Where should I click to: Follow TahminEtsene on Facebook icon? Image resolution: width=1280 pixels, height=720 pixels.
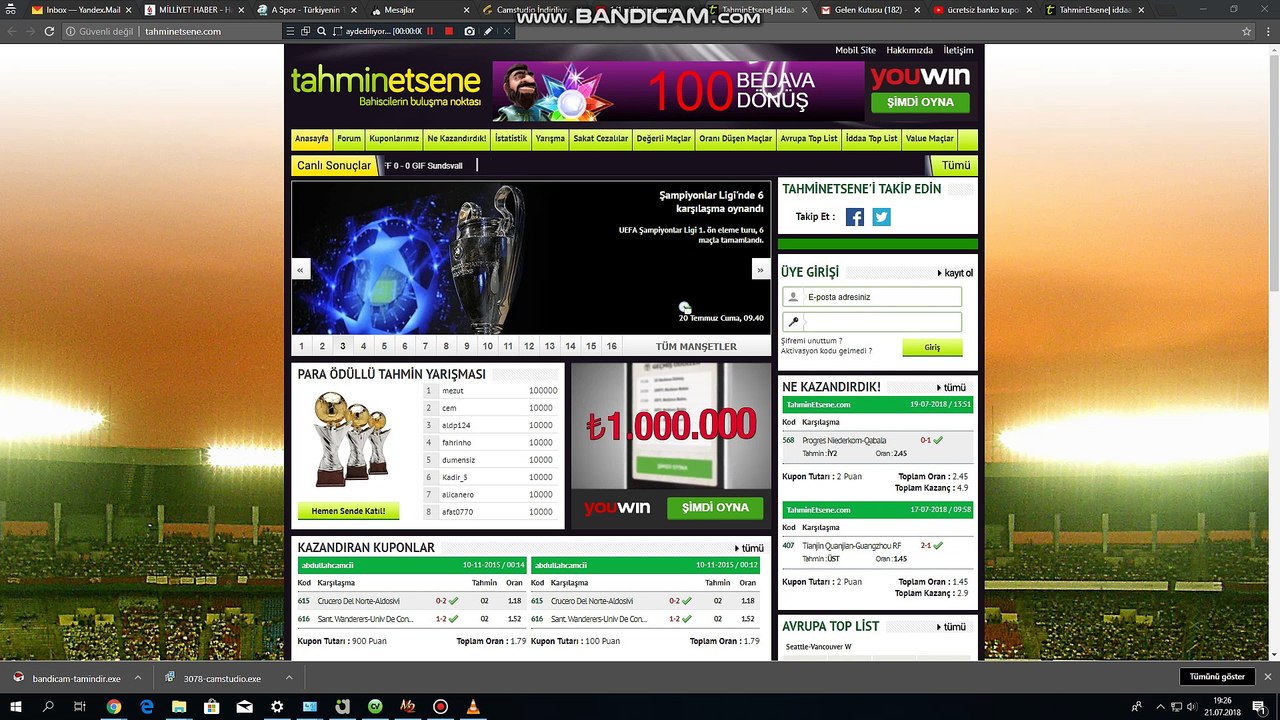click(x=855, y=217)
